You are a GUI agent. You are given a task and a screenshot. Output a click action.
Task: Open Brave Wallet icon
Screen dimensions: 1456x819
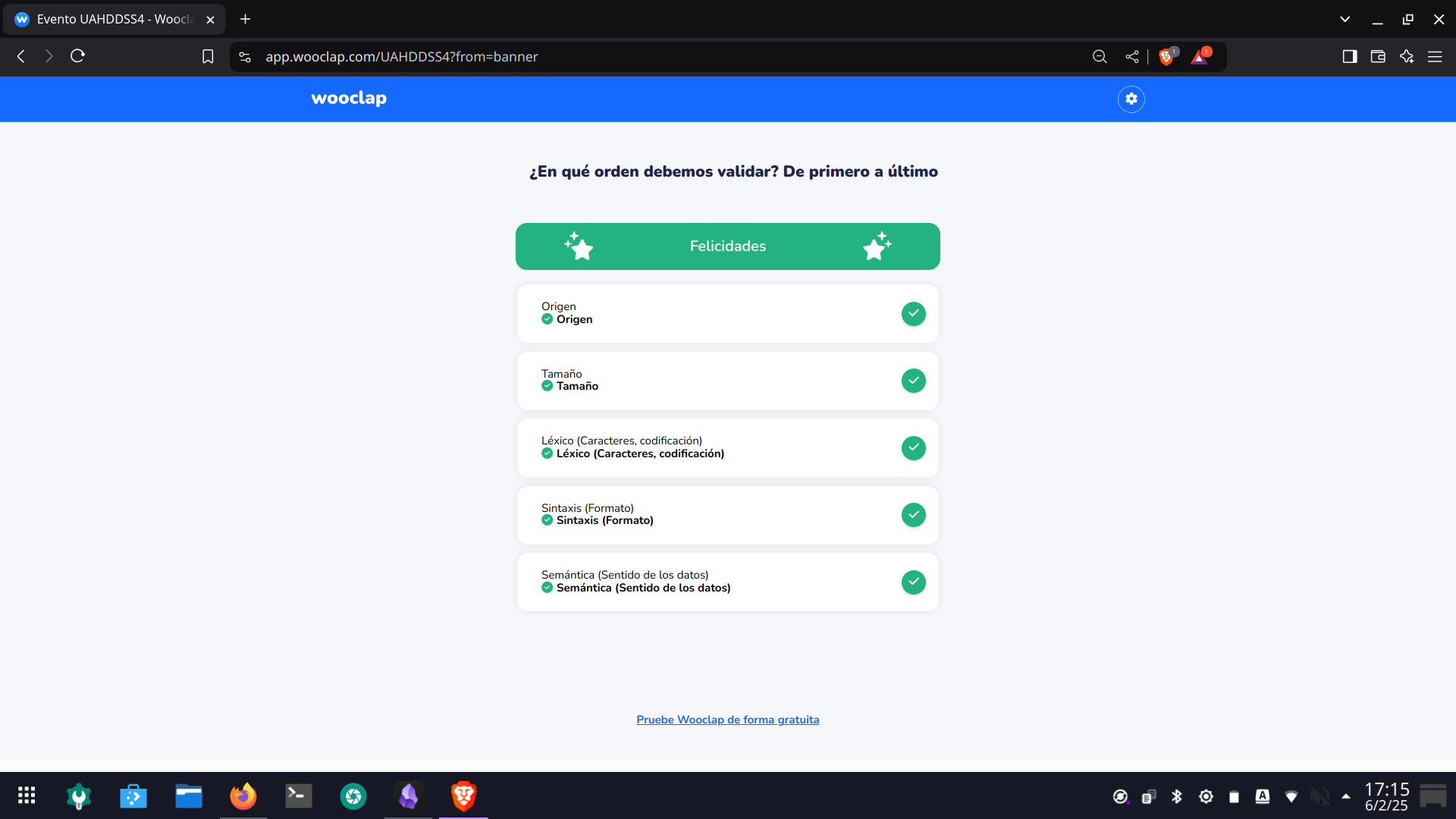coord(1378,57)
